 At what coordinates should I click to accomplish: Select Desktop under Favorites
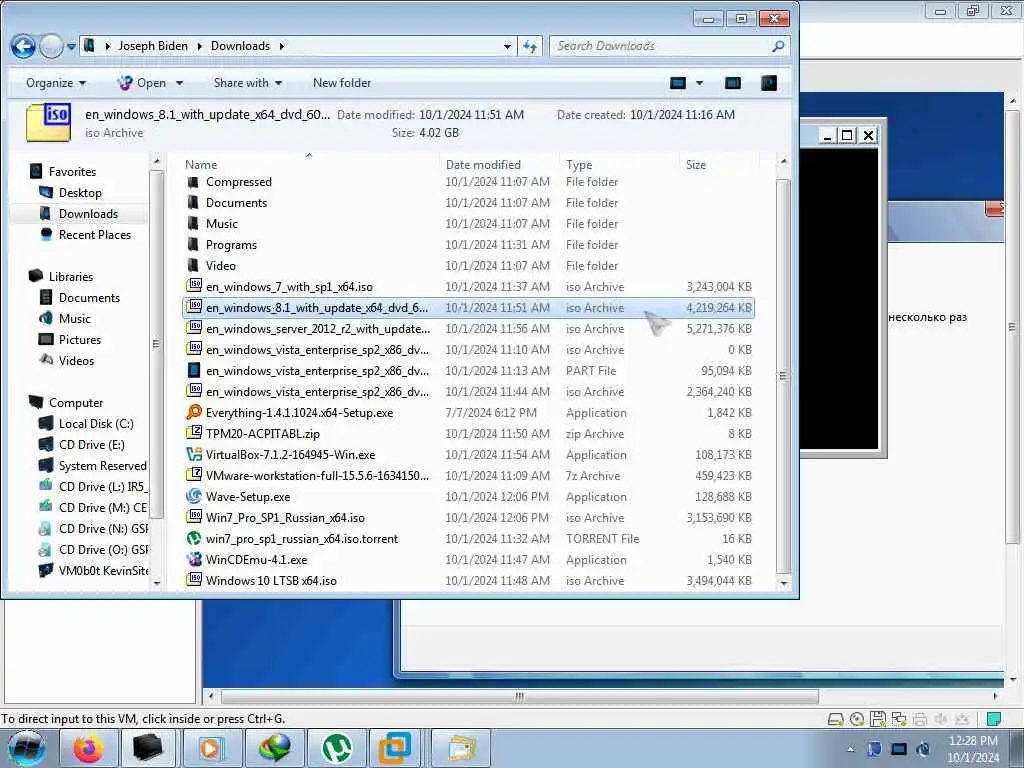click(x=80, y=193)
